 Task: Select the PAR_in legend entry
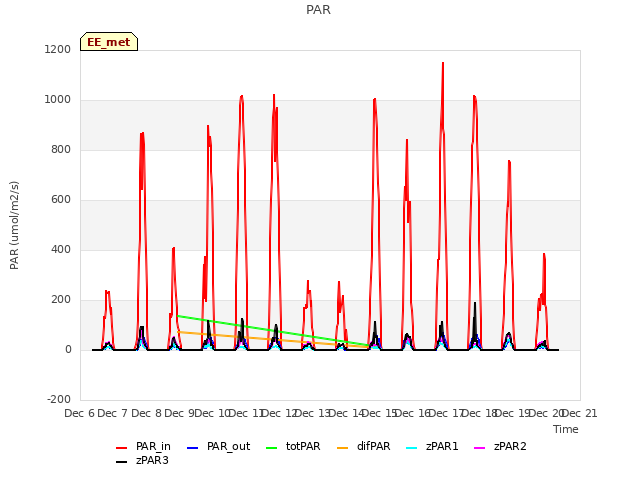(143, 447)
